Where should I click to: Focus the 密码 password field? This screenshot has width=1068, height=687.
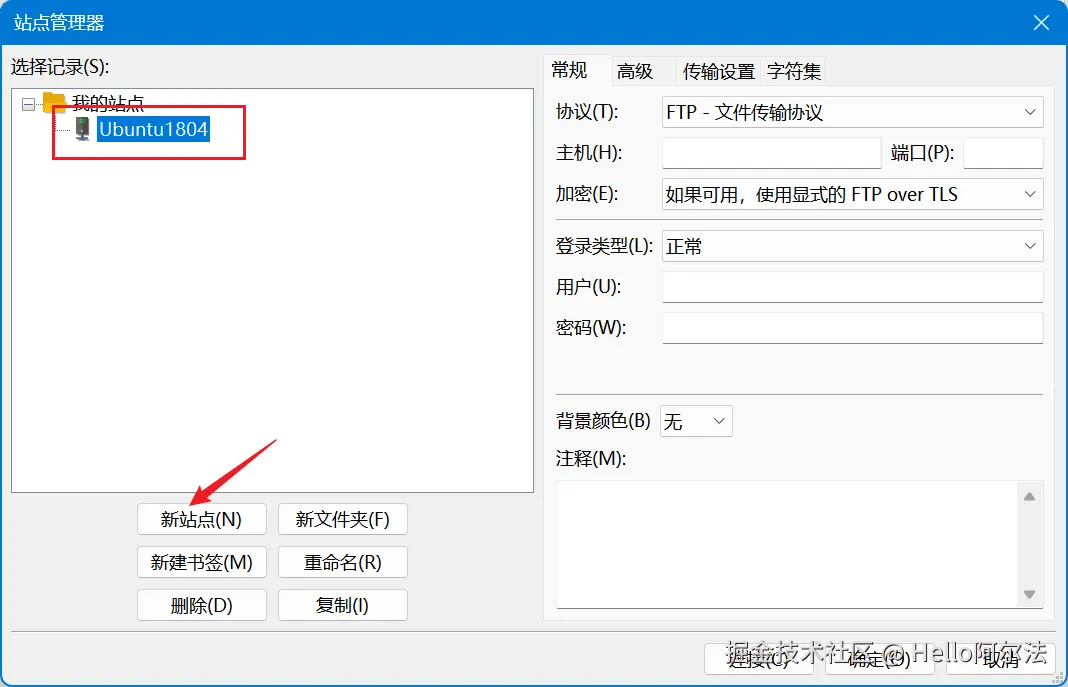coord(852,327)
